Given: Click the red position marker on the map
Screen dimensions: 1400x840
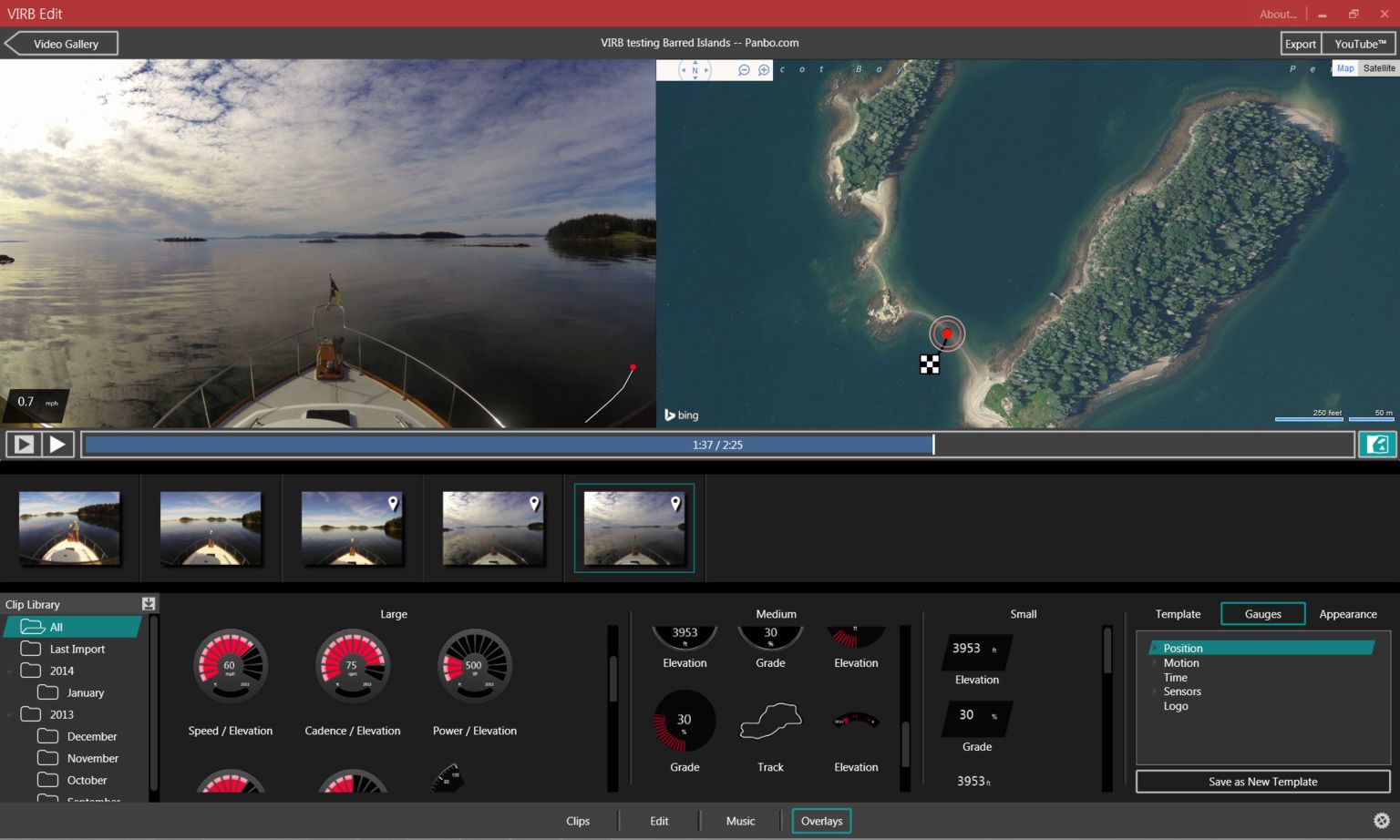Looking at the screenshot, I should [x=947, y=333].
